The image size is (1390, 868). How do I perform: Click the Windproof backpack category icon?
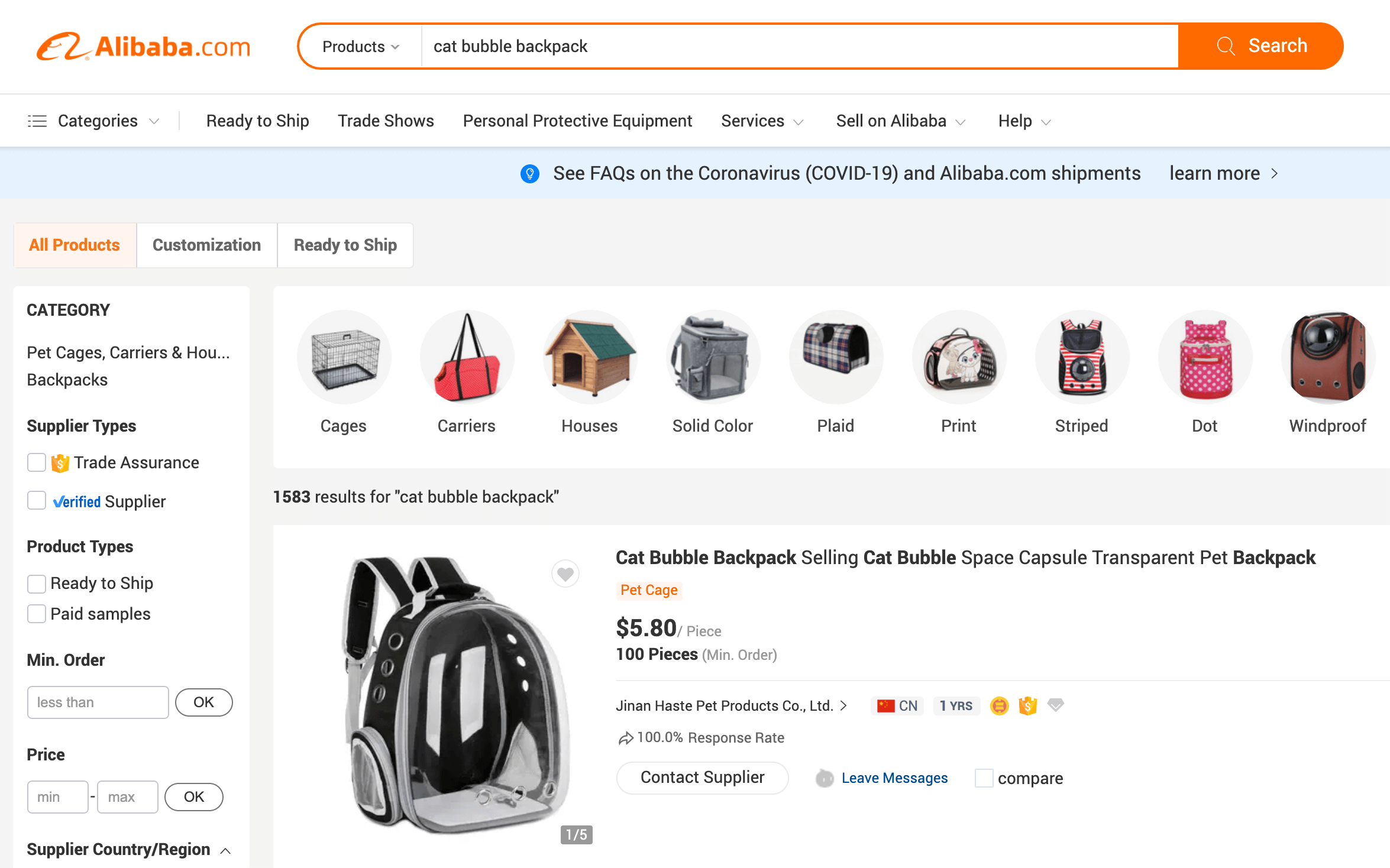point(1327,357)
